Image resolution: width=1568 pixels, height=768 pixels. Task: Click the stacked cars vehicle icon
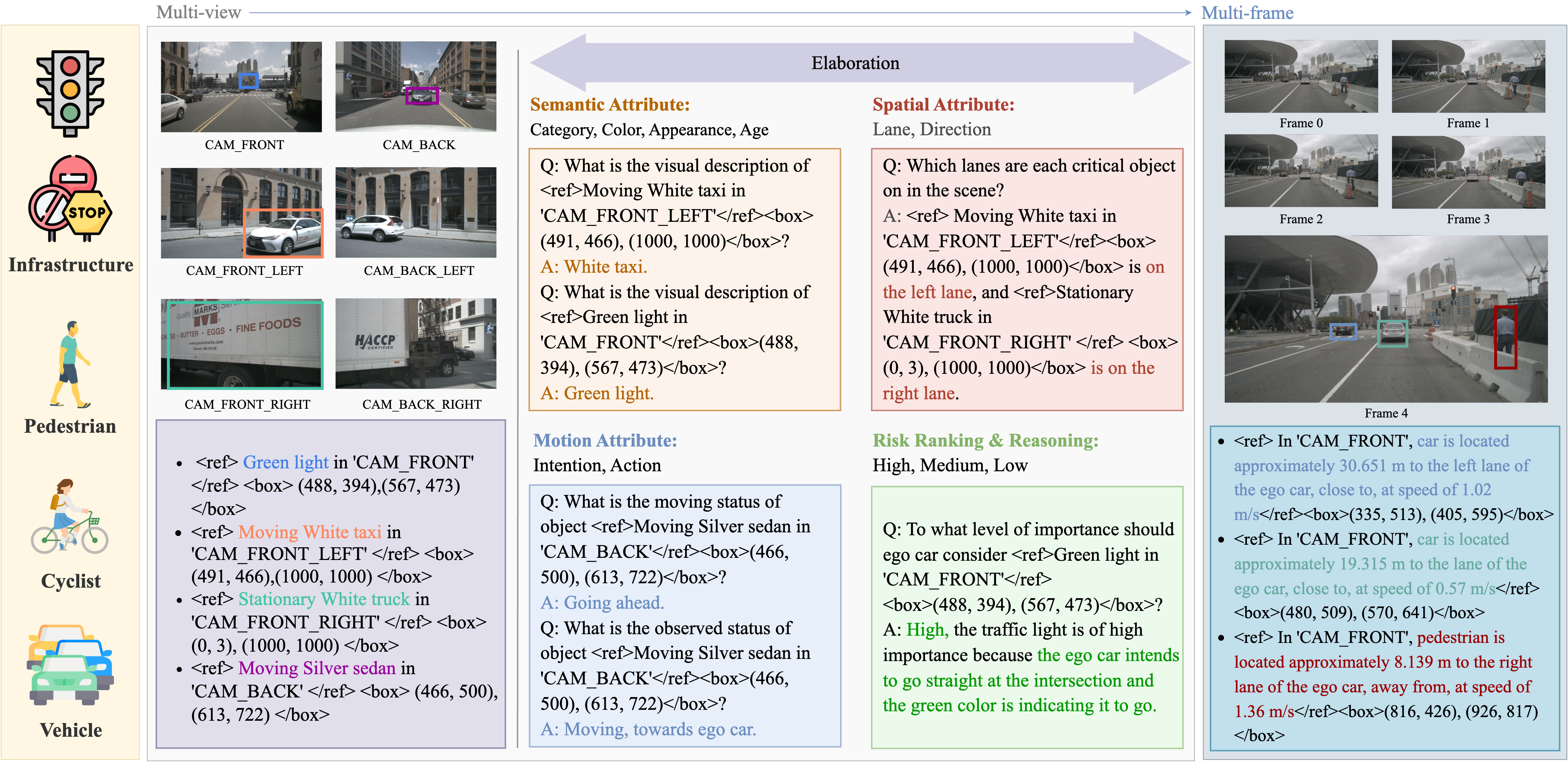tap(70, 664)
